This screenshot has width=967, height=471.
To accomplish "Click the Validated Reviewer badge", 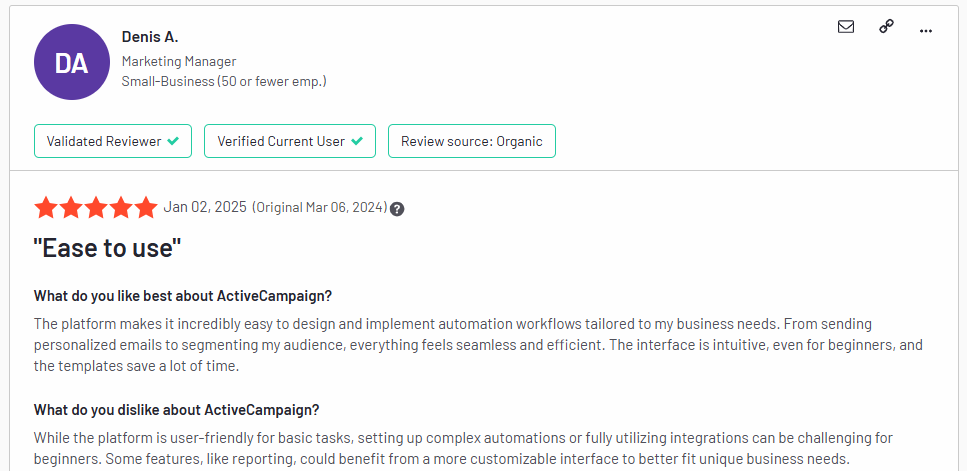I will coord(113,141).
